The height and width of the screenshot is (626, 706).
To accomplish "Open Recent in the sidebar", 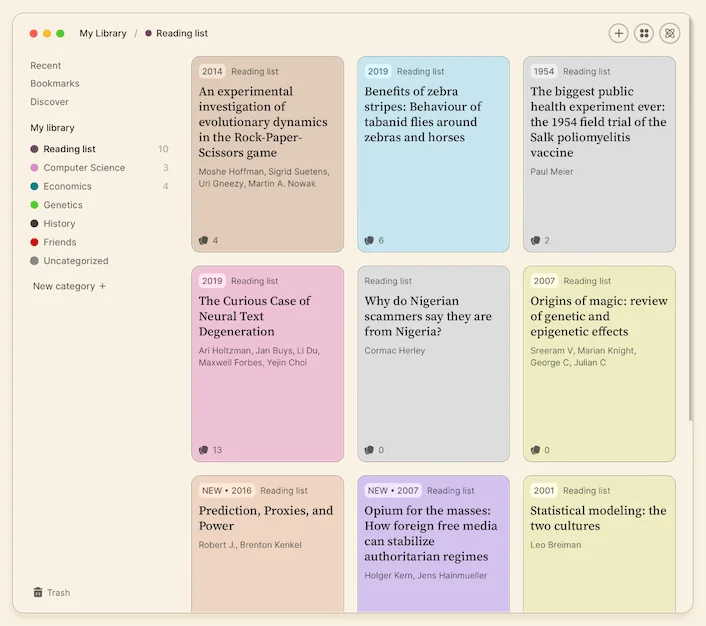I will tap(45, 65).
